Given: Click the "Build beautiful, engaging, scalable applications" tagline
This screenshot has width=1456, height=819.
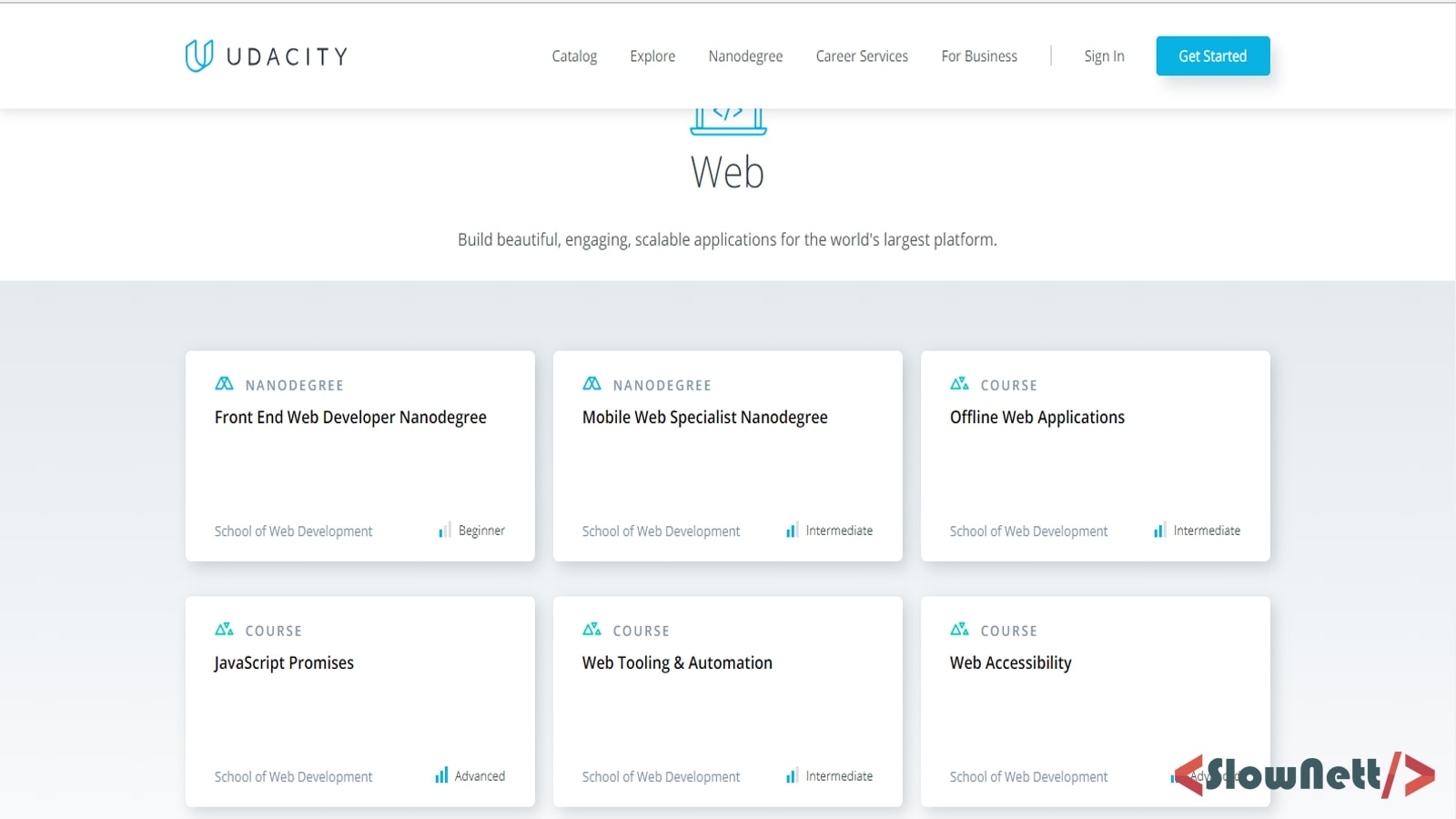Looking at the screenshot, I should pos(727,240).
